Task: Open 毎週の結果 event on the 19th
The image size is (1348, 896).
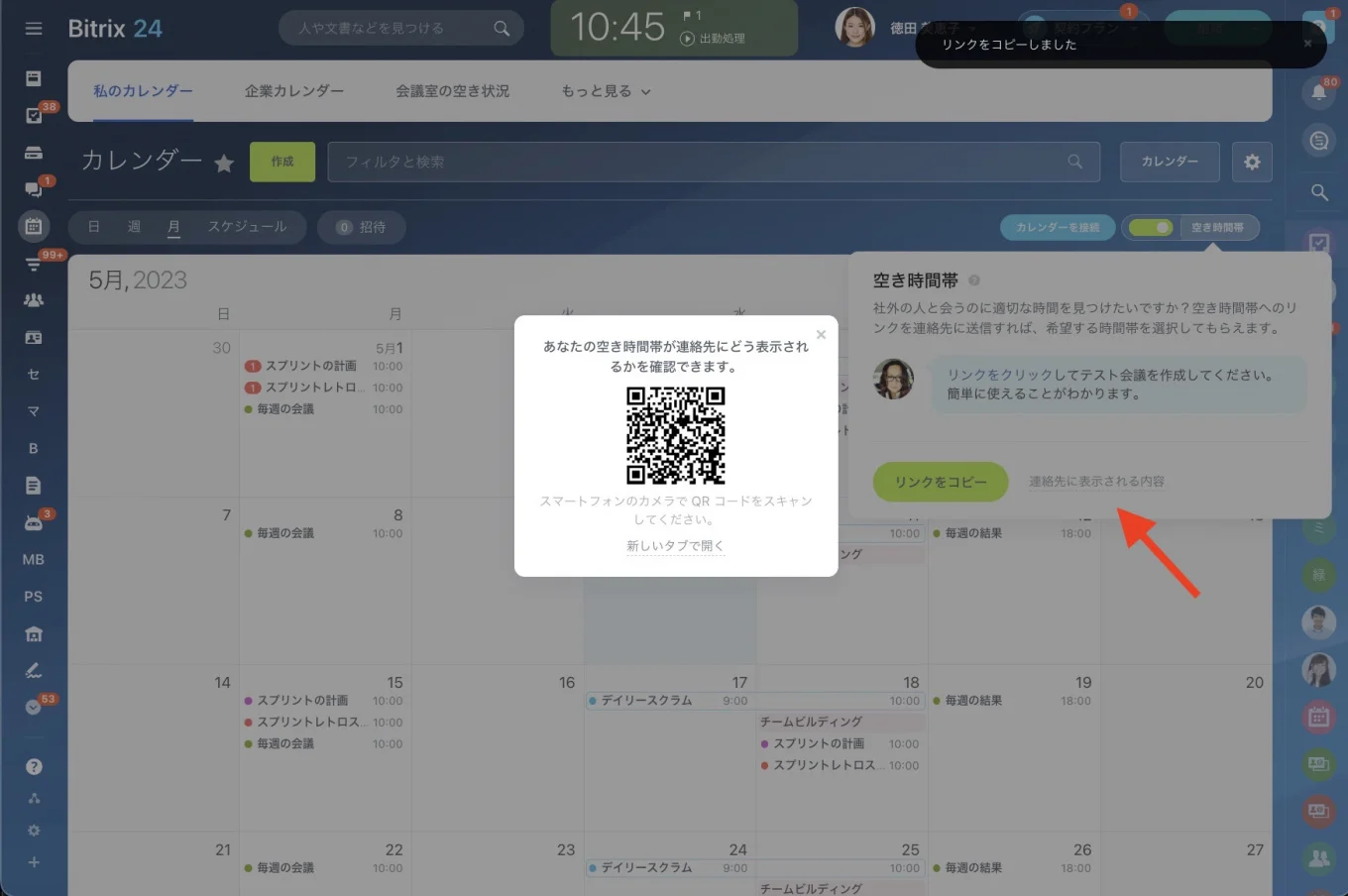Action: 1013,701
